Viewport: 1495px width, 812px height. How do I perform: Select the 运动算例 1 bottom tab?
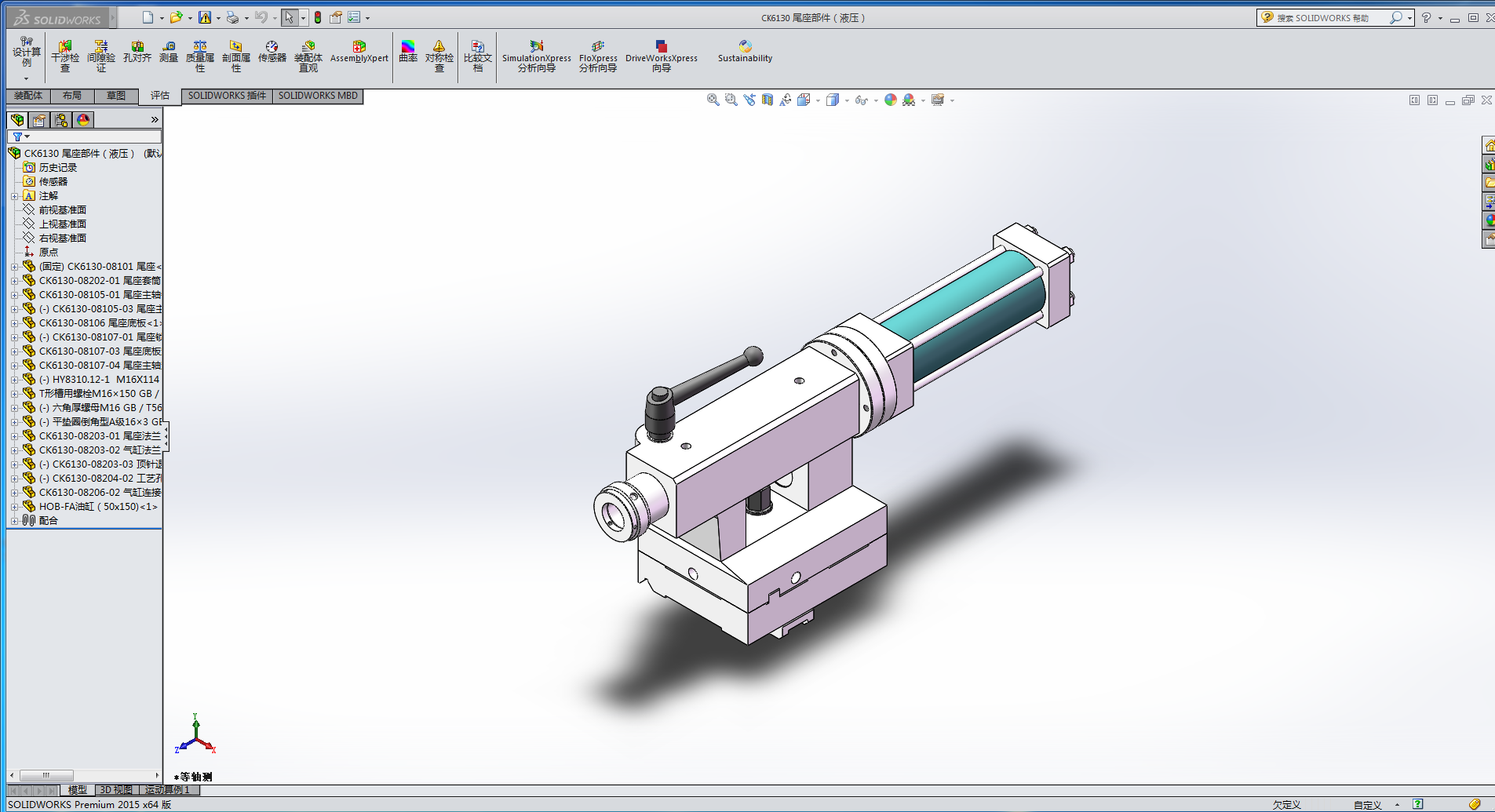click(168, 790)
